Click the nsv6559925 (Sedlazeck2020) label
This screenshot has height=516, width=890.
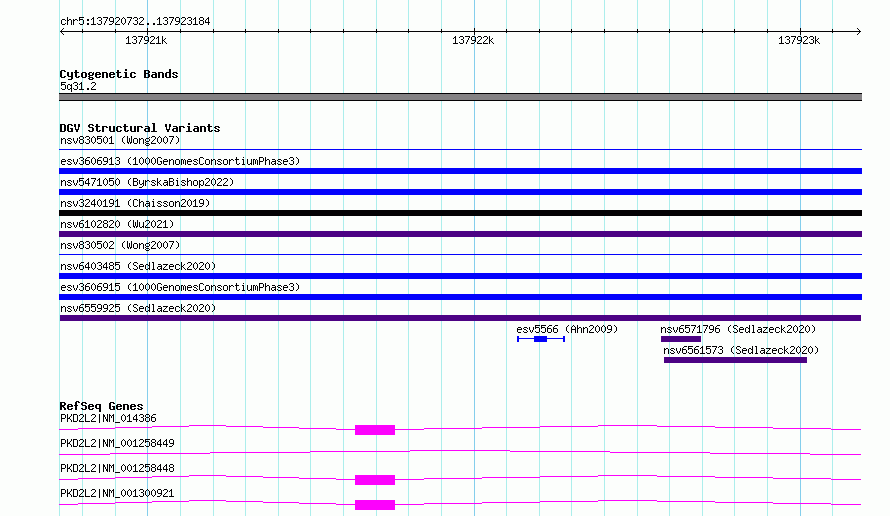pos(138,308)
